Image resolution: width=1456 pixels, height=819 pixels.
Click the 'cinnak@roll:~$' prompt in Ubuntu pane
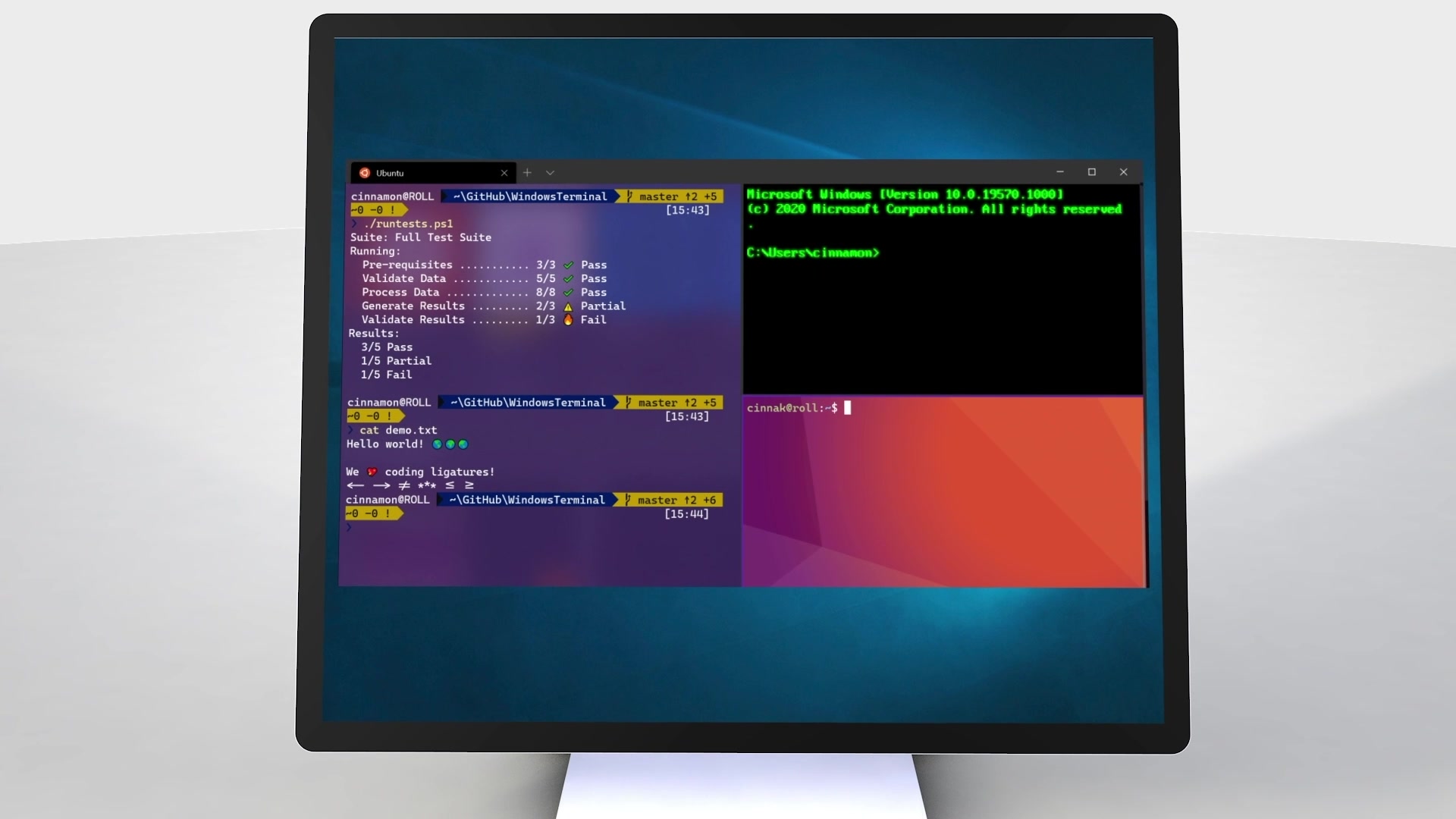coord(792,408)
